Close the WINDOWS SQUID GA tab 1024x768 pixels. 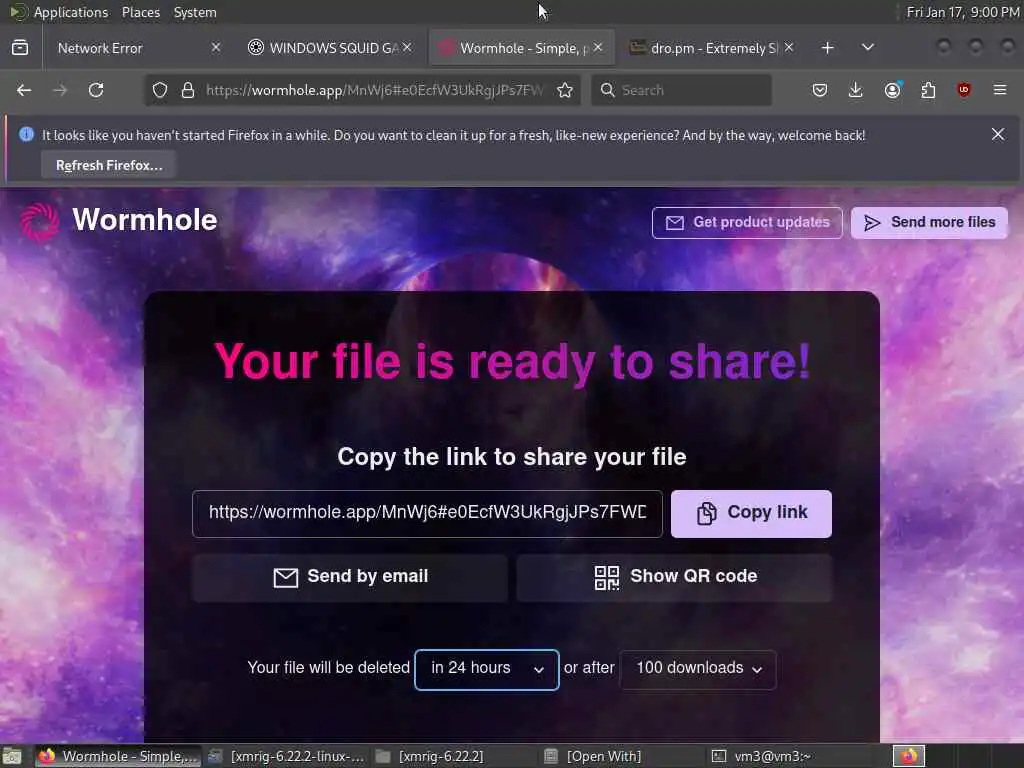click(407, 47)
